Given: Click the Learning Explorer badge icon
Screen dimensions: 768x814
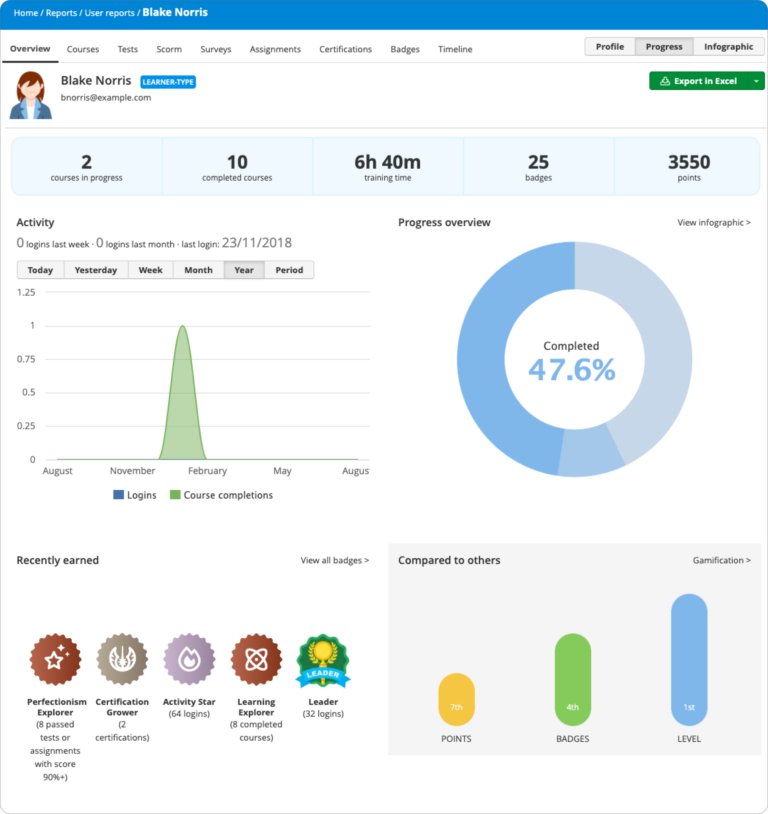Looking at the screenshot, I should (x=256, y=659).
